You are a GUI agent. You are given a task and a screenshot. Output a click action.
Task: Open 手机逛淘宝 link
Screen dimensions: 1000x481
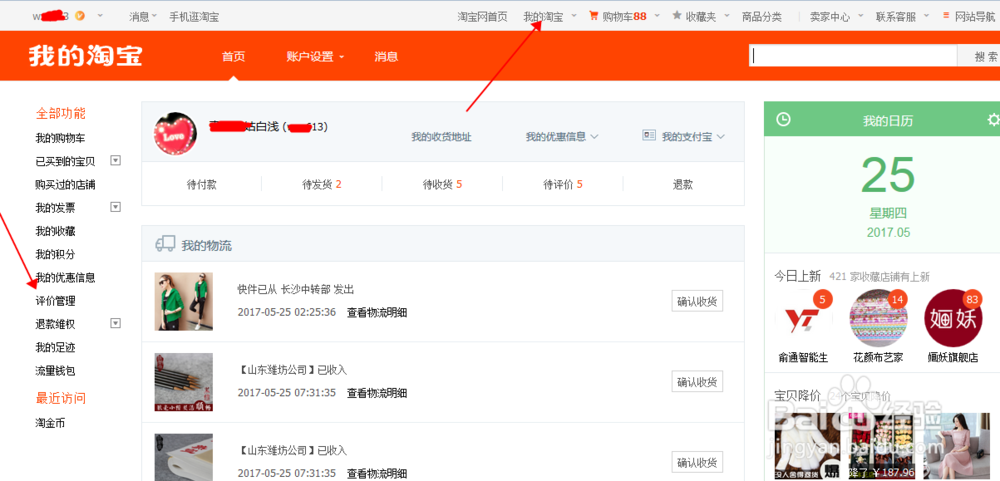[195, 17]
